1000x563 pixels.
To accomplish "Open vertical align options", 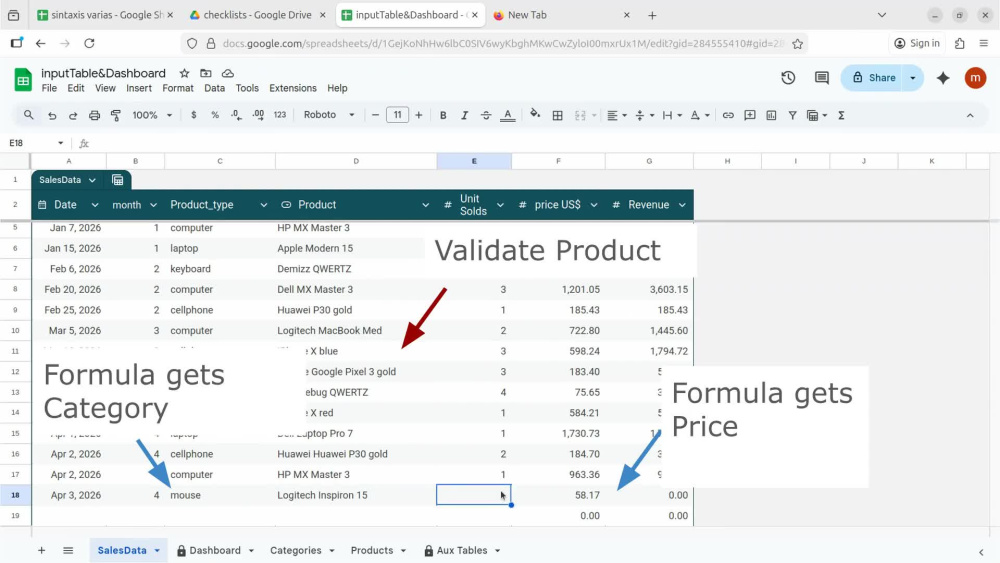I will pyautogui.click(x=644, y=115).
